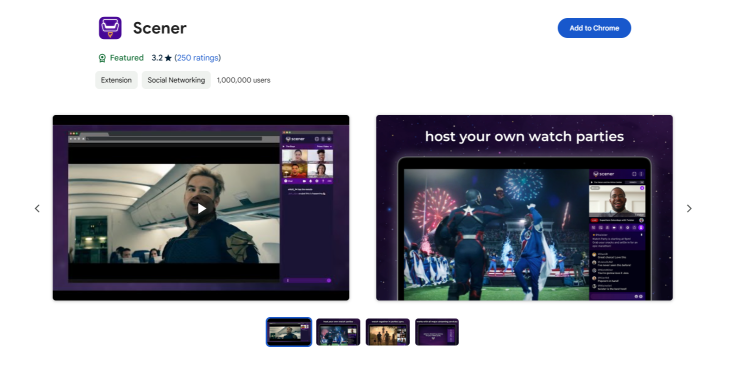Show previous screenshot with left arrow

(37, 208)
